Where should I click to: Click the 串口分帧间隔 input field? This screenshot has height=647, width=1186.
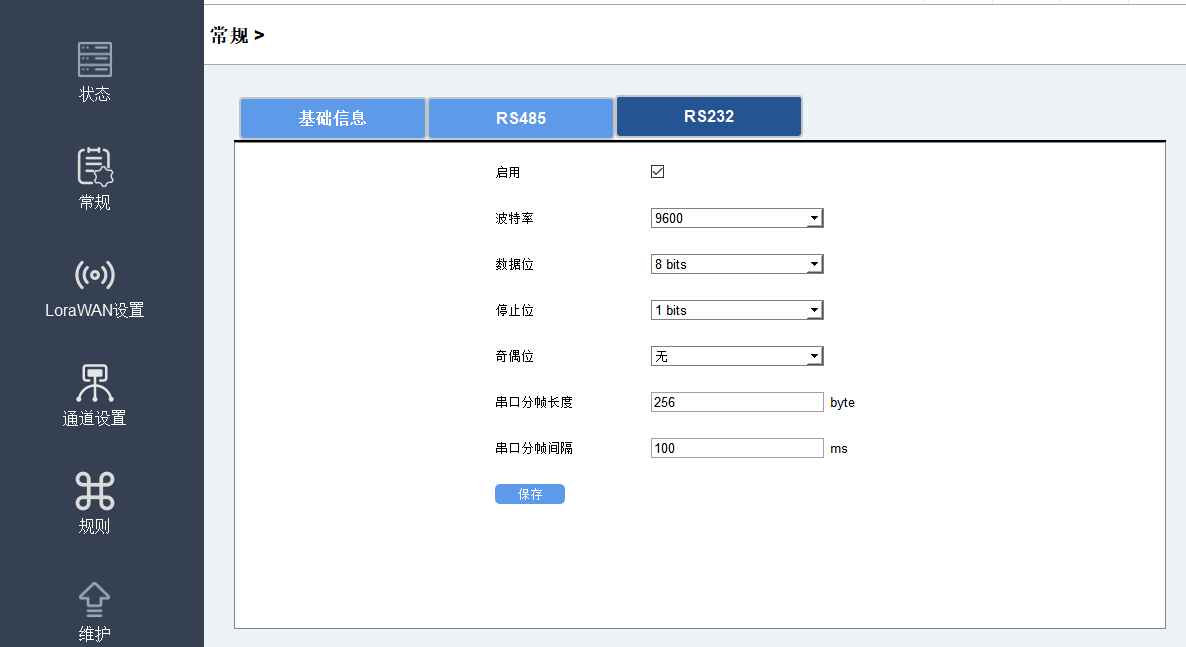point(737,448)
